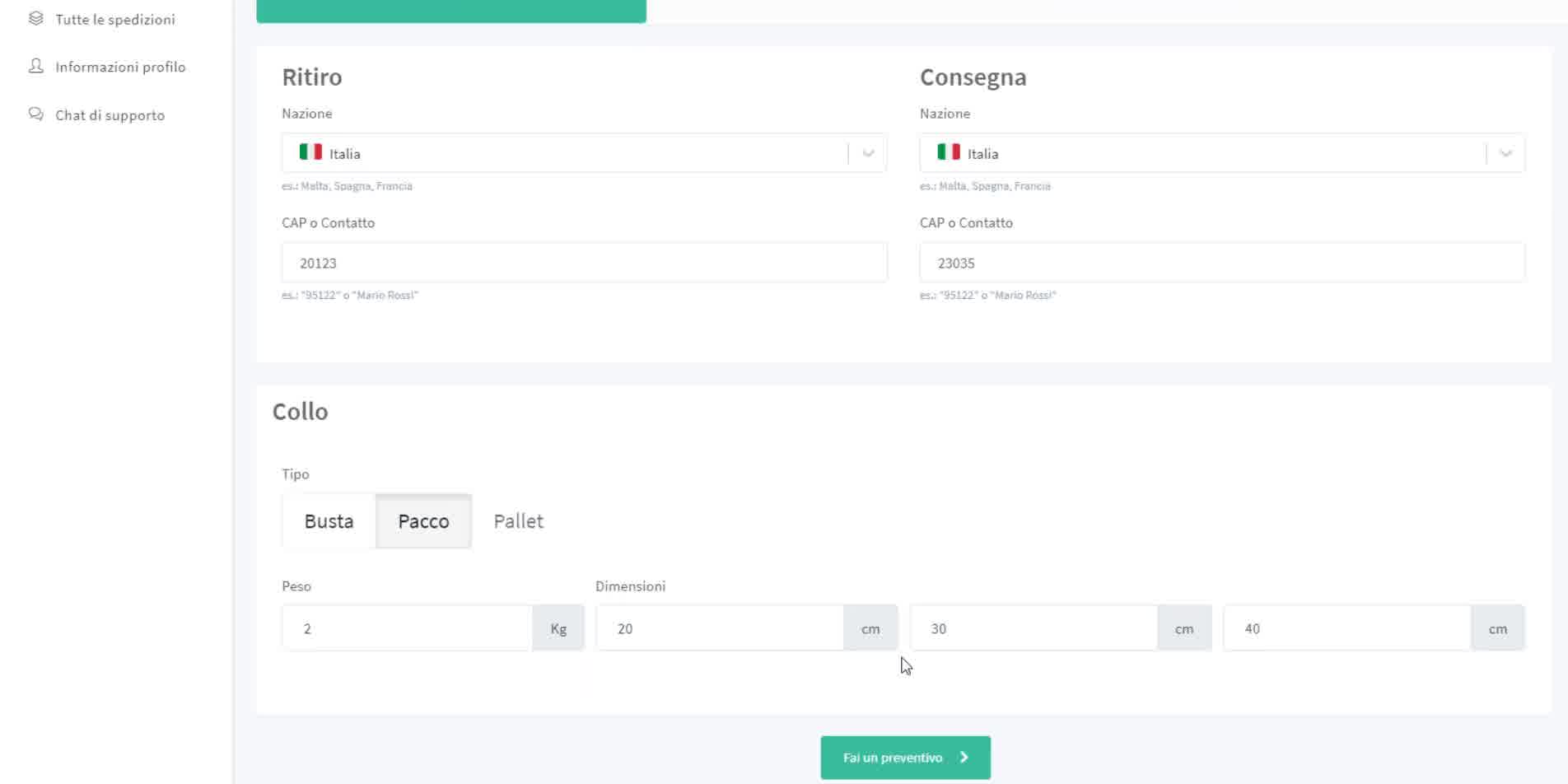The height and width of the screenshot is (784, 1568).
Task: Click the green bar at the top
Action: [x=451, y=11]
